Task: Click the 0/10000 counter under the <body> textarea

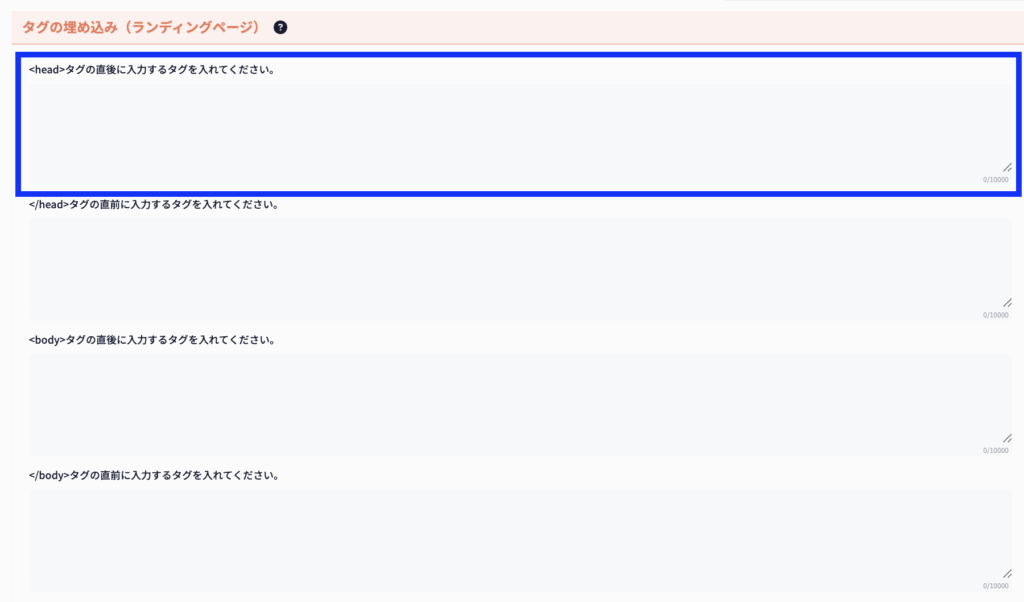Action: click(995, 450)
